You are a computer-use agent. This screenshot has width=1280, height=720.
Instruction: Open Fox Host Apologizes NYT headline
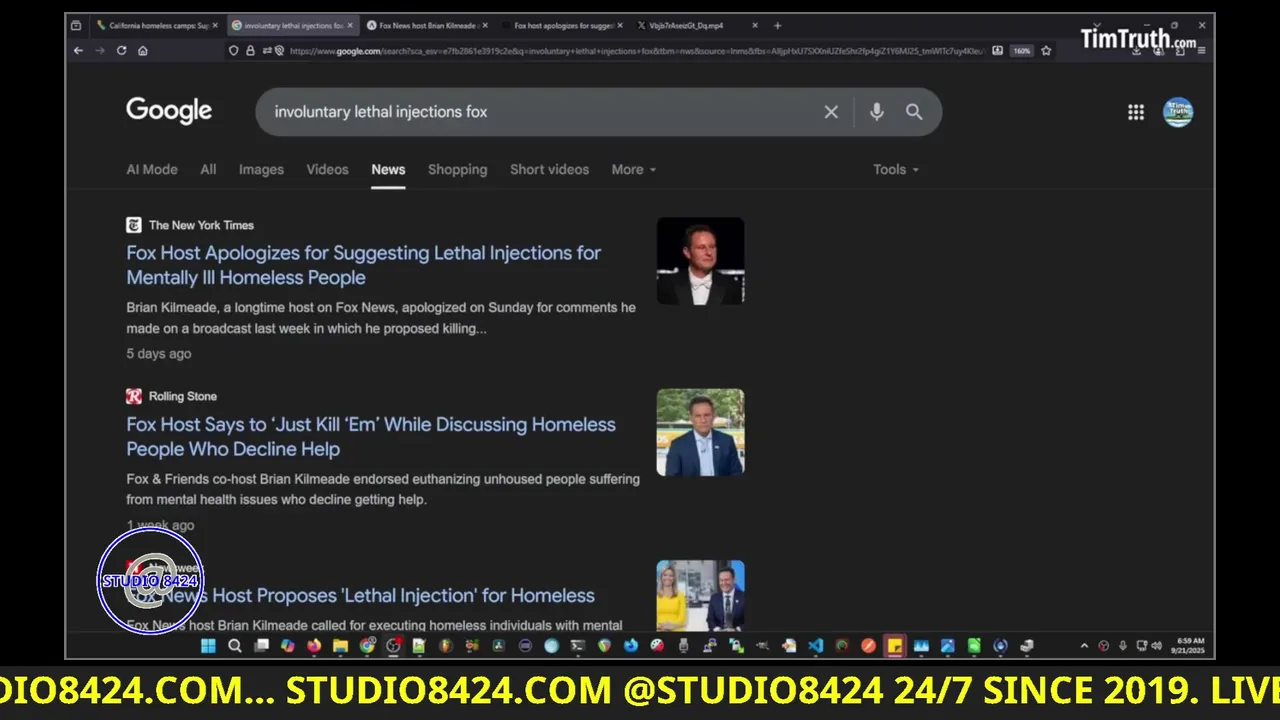tap(364, 265)
